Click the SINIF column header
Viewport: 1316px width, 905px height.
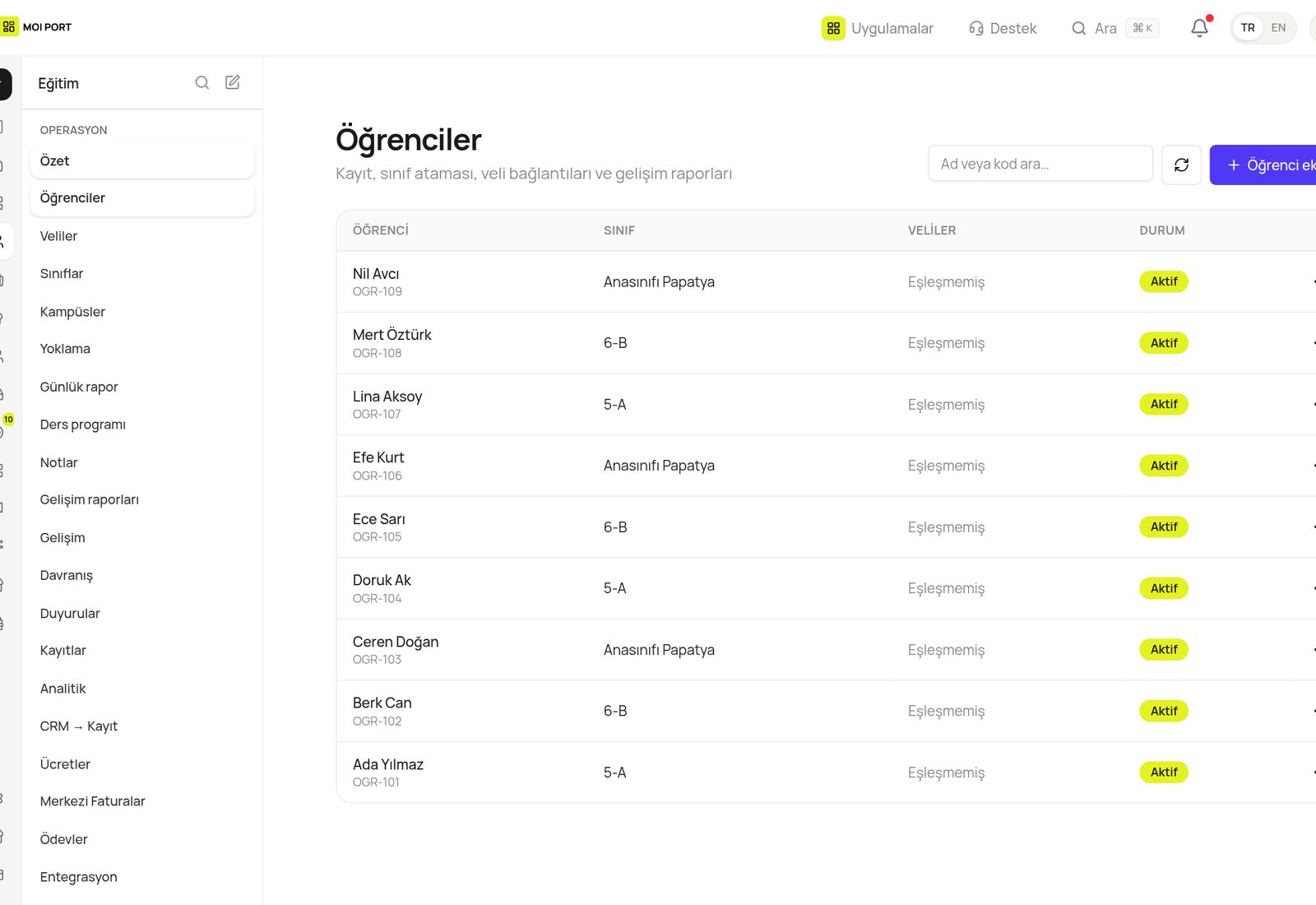click(x=619, y=230)
